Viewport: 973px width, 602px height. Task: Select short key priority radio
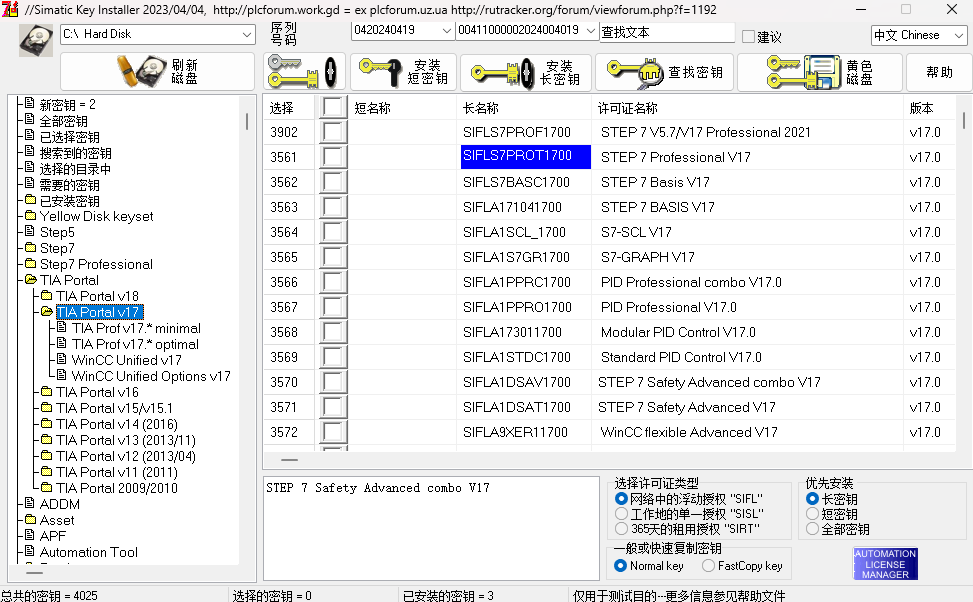click(x=812, y=513)
